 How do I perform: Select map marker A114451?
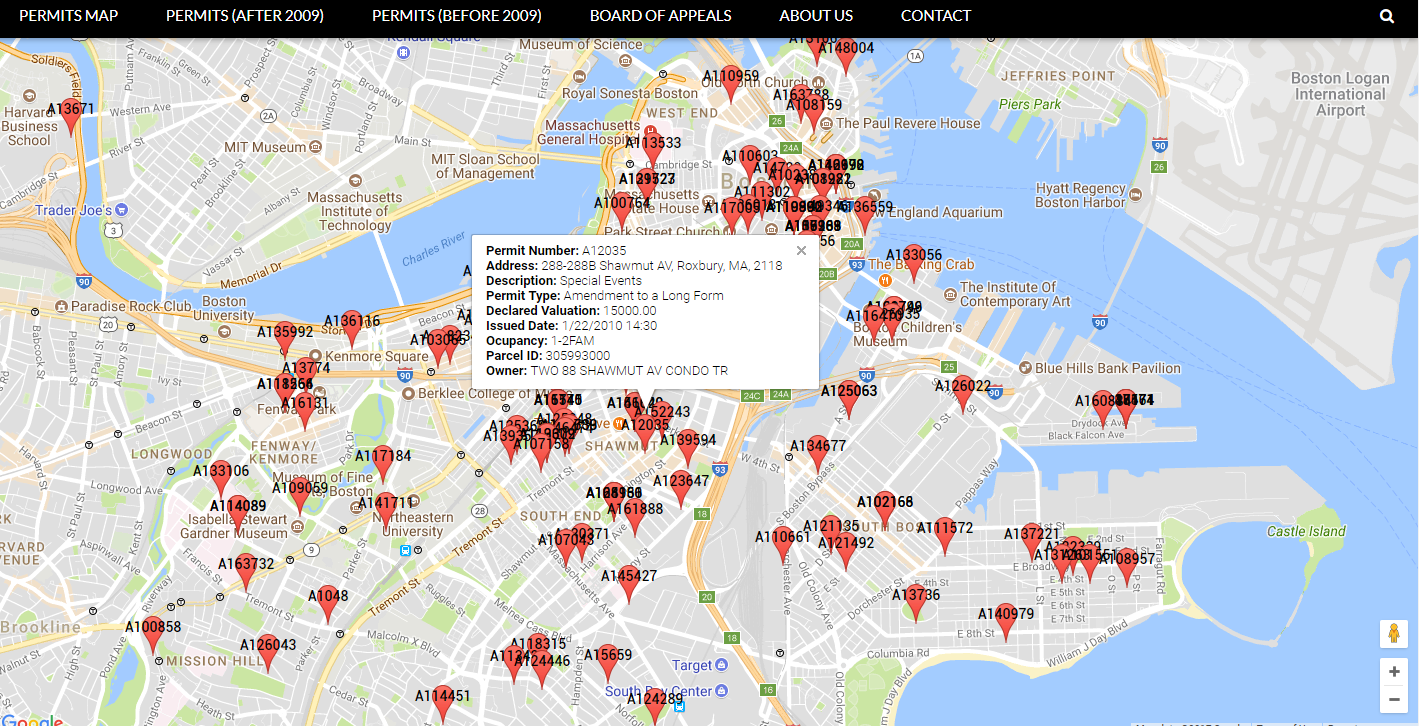(x=442, y=704)
